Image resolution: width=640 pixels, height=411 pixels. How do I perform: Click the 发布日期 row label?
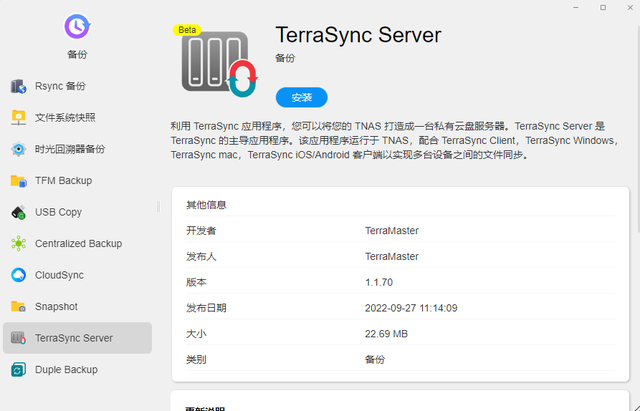pyautogui.click(x=206, y=308)
